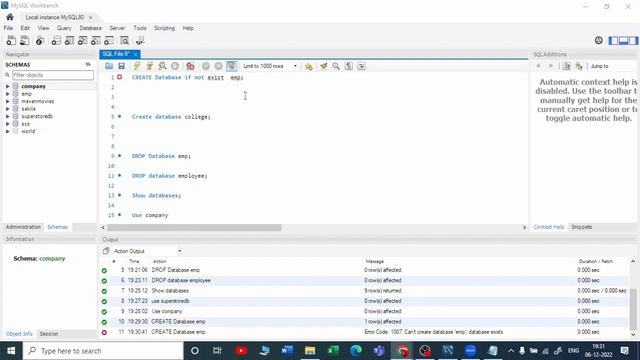Open the Action Output dropdown

click(147, 251)
